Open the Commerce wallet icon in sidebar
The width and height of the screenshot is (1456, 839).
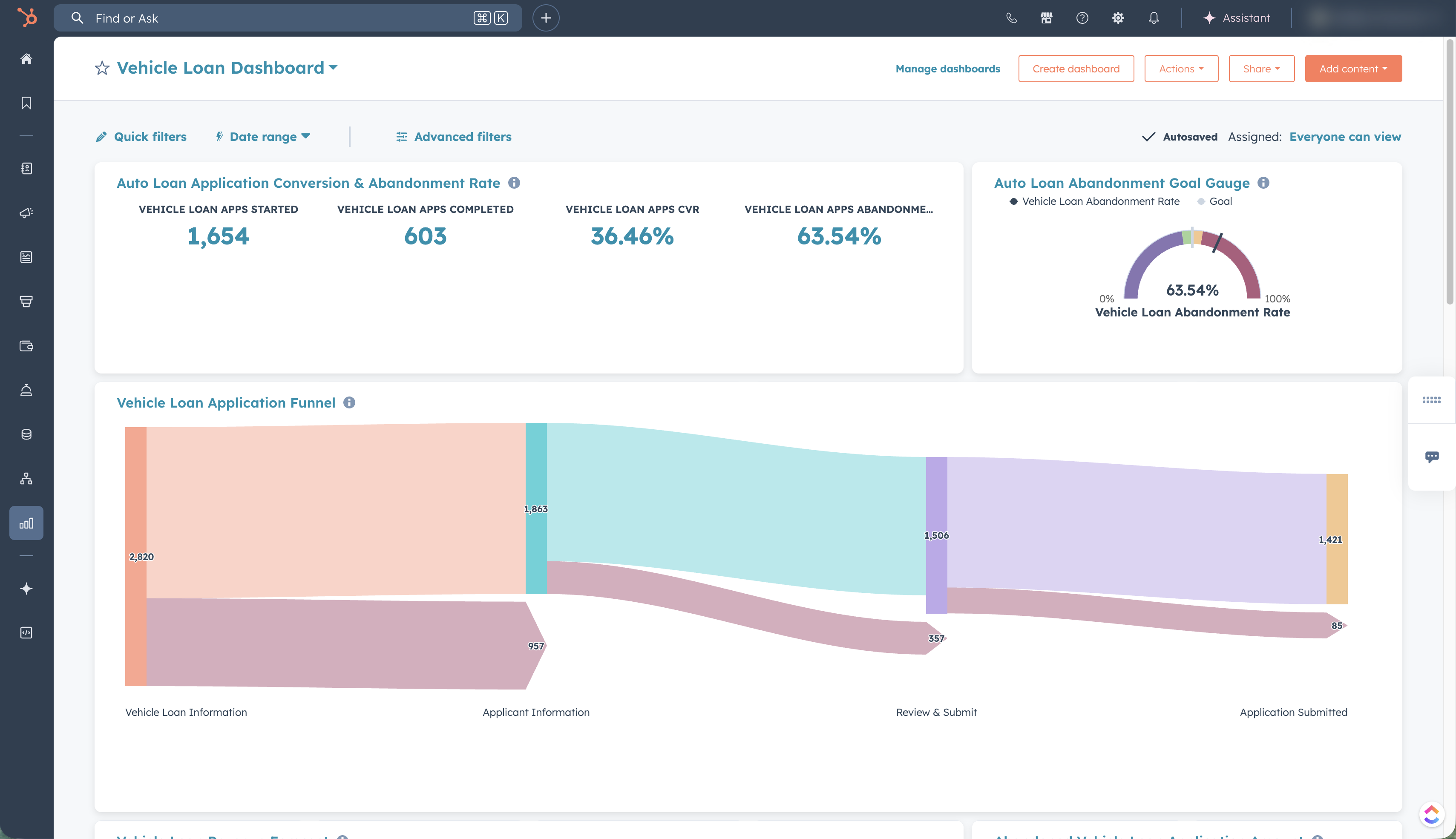point(26,346)
